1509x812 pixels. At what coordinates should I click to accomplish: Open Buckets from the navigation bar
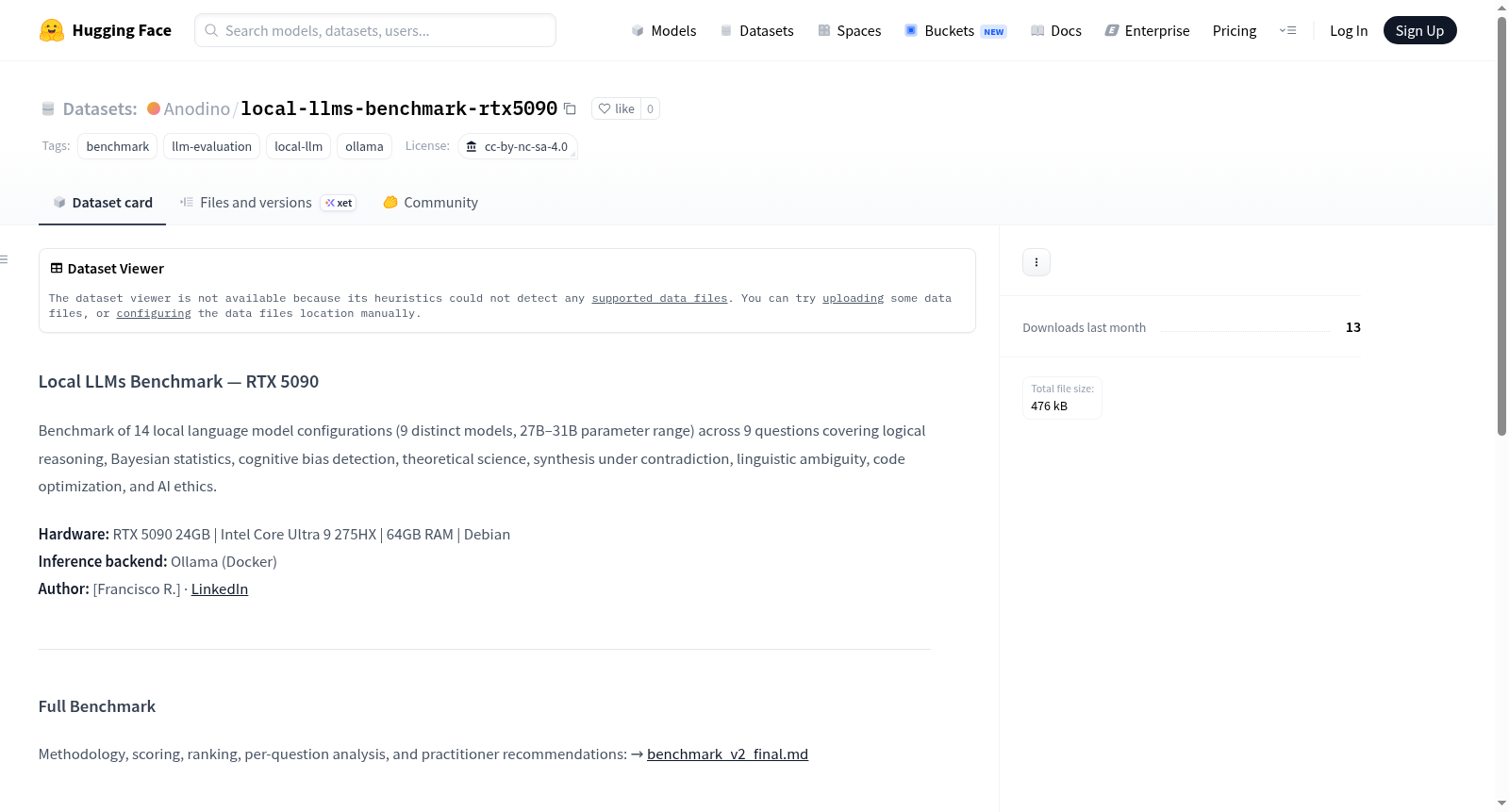955,30
